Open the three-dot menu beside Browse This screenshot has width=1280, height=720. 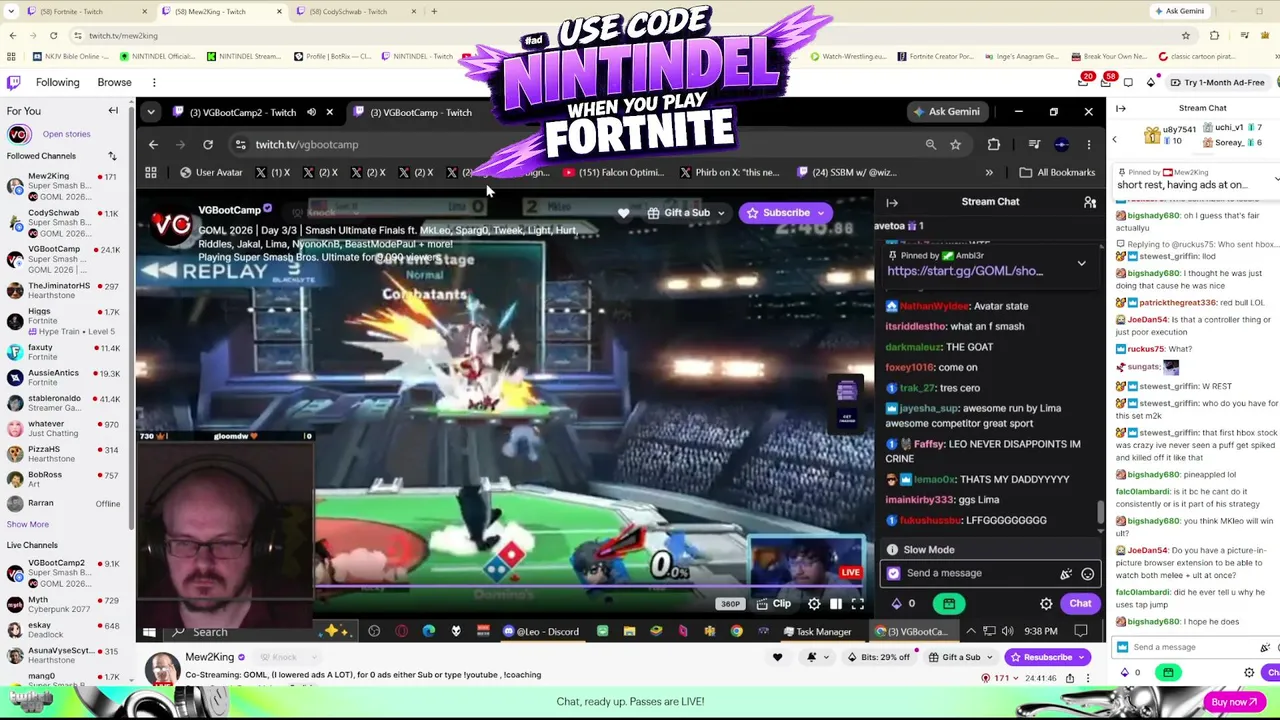[x=154, y=82]
